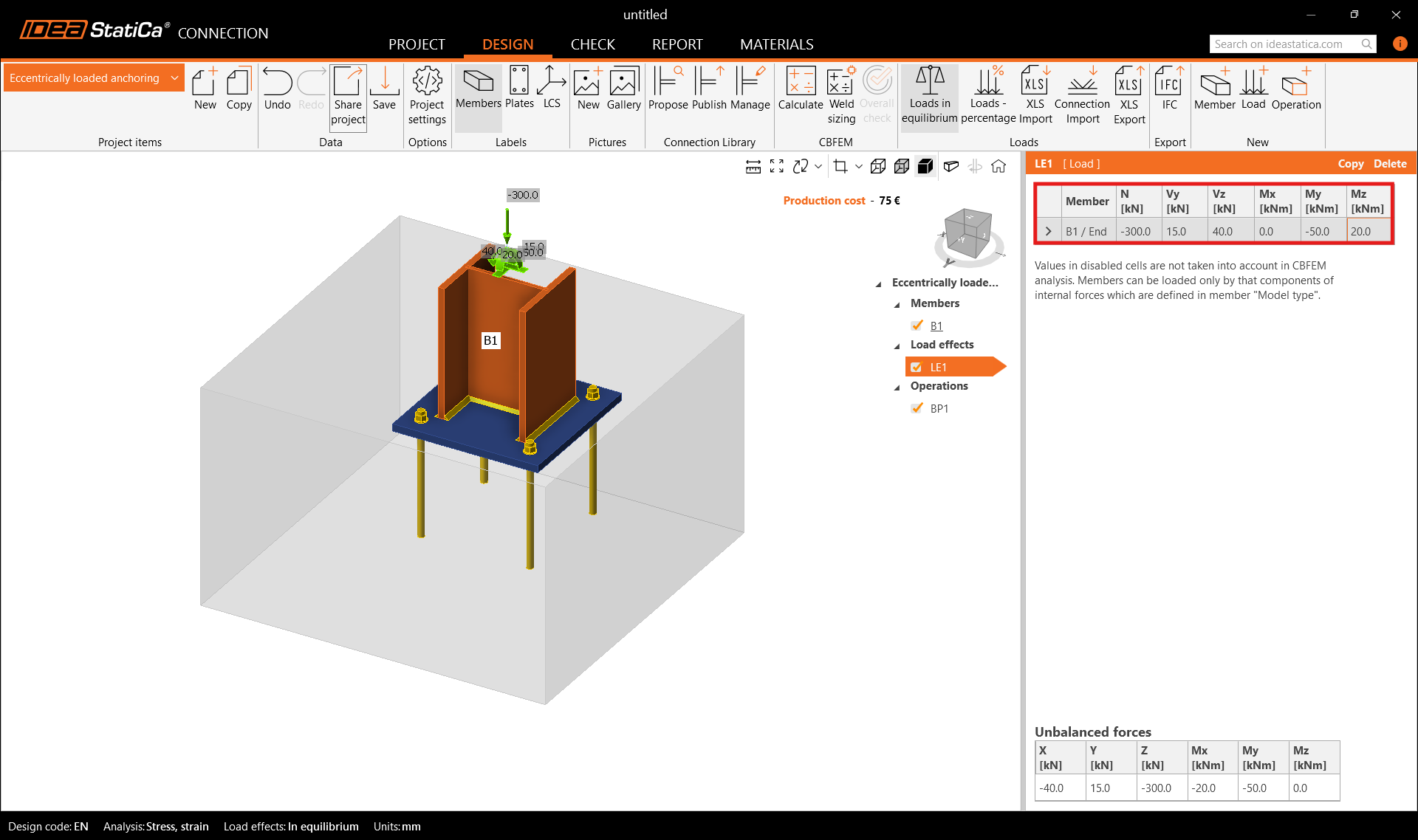
Task: Open Eccentrically loaded anchoring dropdown
Action: point(174,78)
